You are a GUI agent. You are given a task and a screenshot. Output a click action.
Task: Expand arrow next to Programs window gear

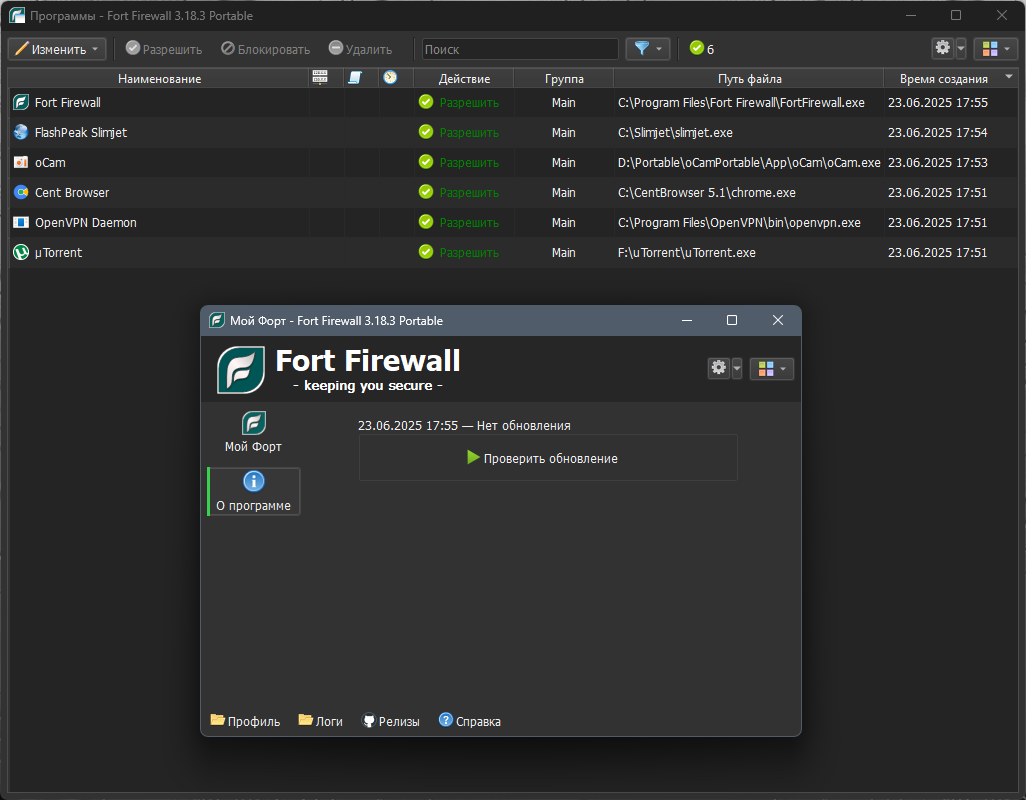[x=960, y=48]
